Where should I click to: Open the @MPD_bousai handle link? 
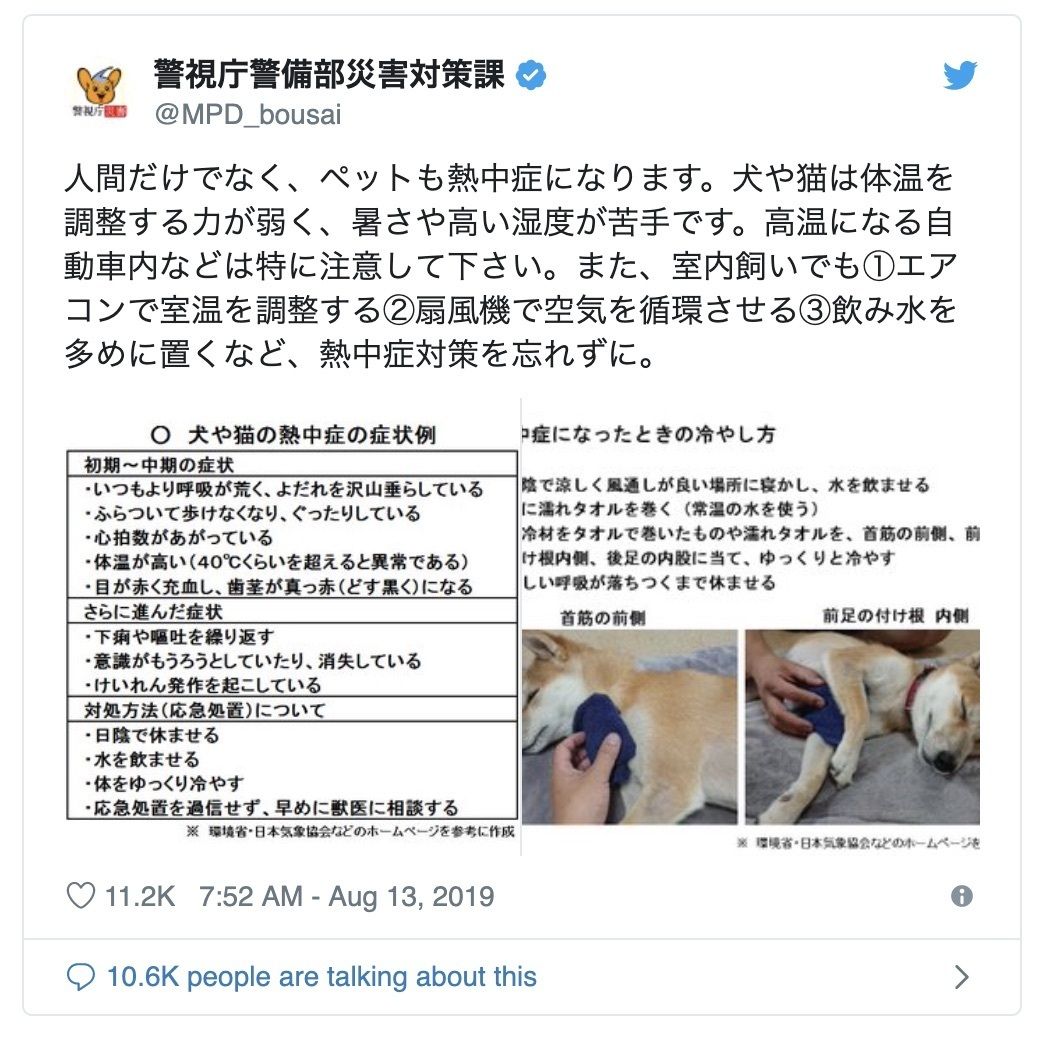point(248,114)
